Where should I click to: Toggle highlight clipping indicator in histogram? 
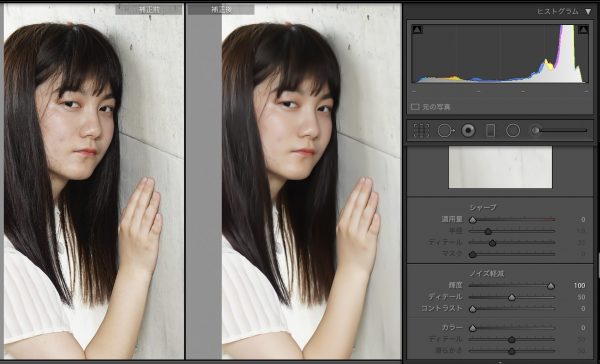583,29
